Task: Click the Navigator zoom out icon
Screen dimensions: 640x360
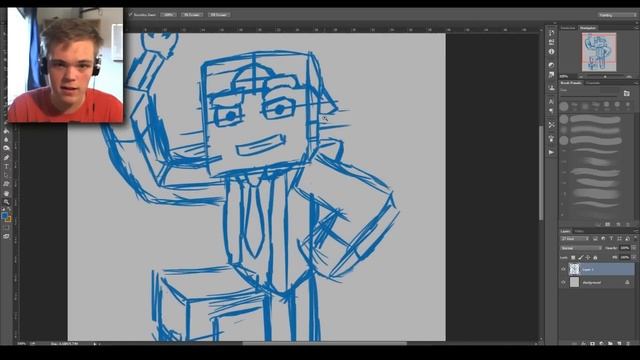Action: (582, 76)
